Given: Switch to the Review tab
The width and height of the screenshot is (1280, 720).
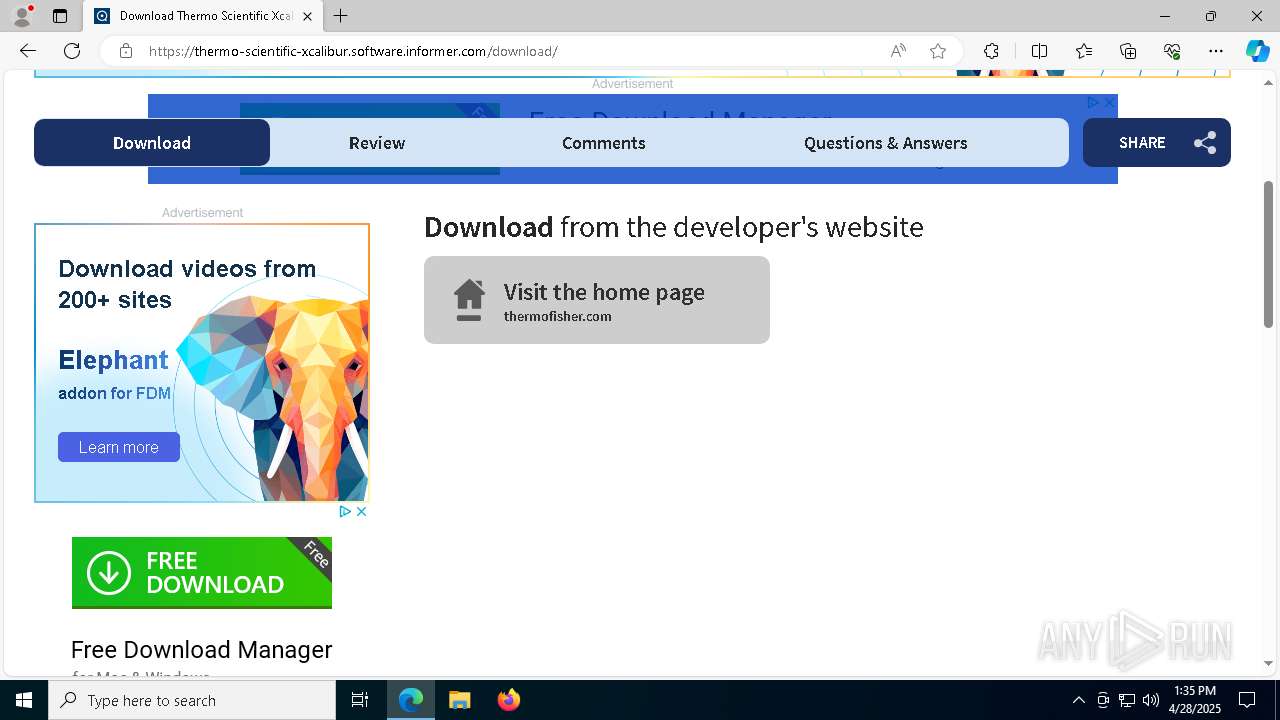Looking at the screenshot, I should click(x=377, y=143).
